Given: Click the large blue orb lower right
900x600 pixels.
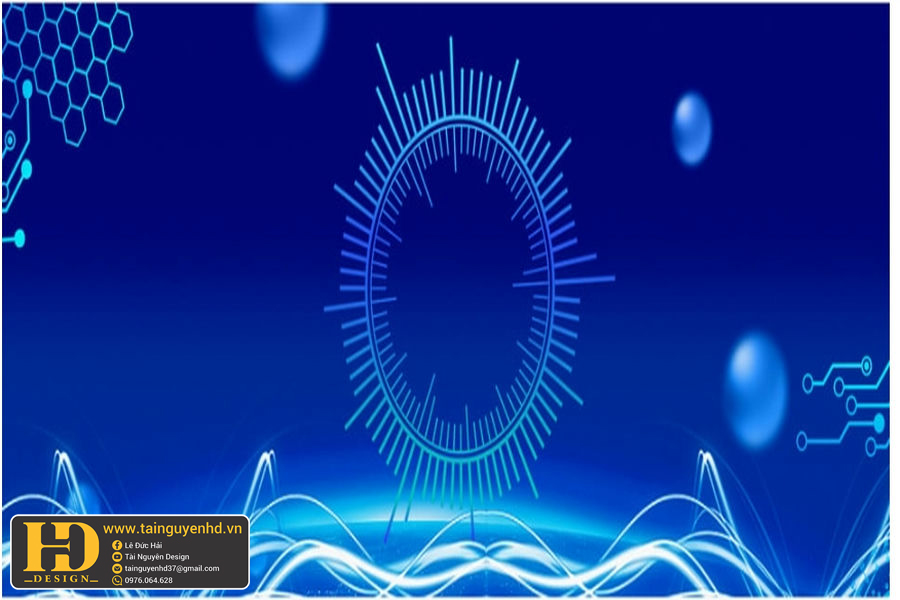Looking at the screenshot, I should click(756, 388).
